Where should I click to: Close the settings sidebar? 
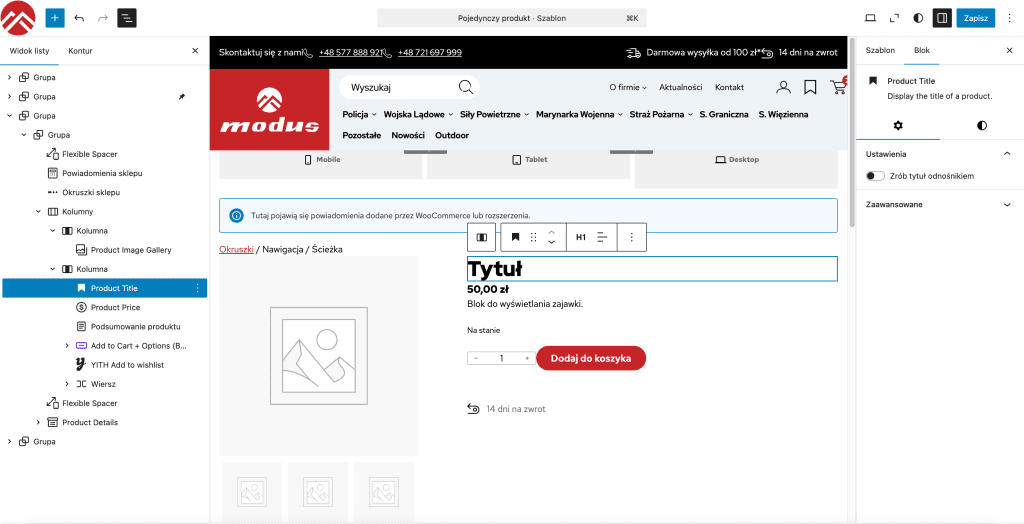coord(1009,50)
